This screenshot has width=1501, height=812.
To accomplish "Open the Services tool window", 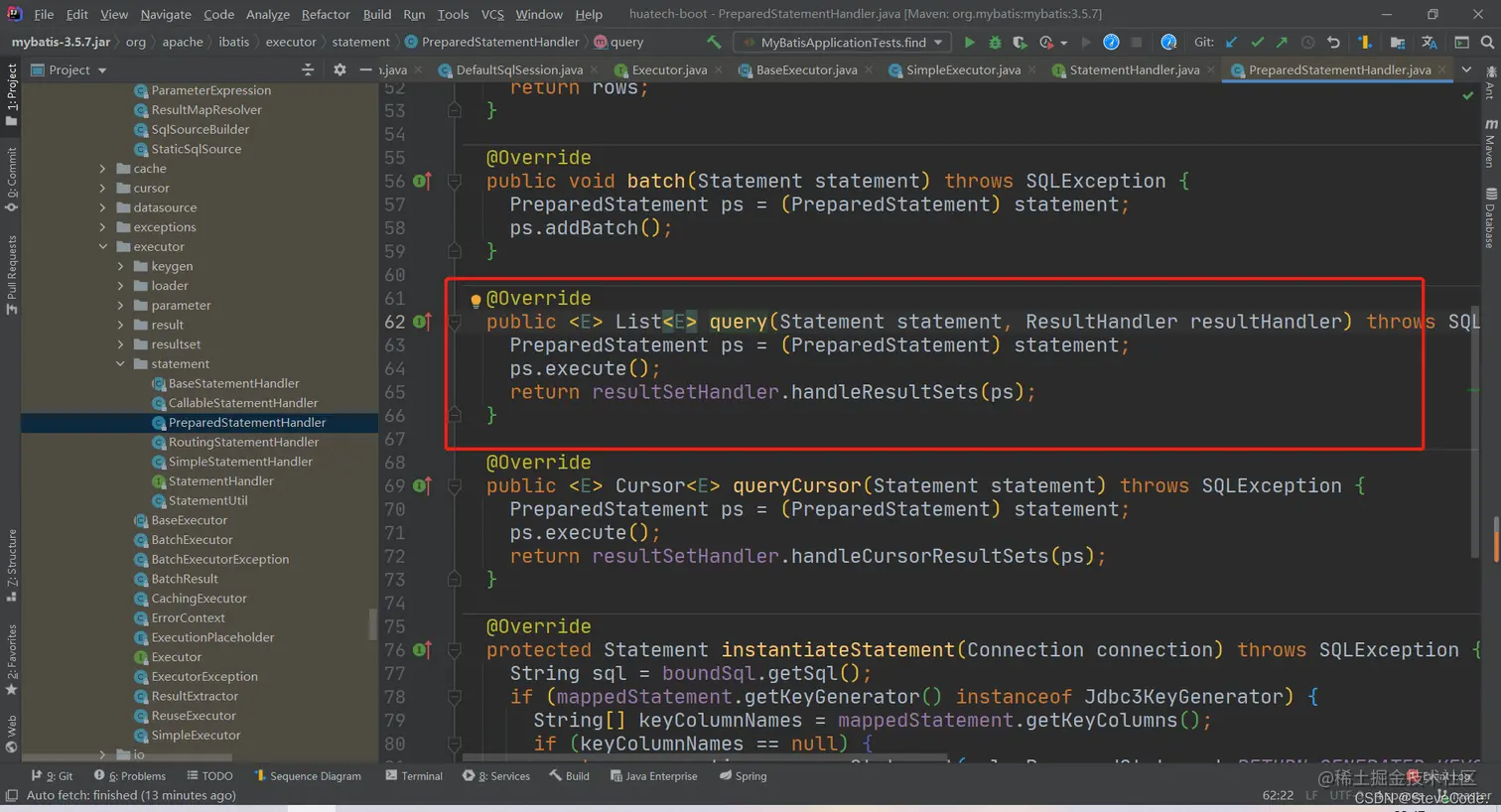I will point(496,776).
